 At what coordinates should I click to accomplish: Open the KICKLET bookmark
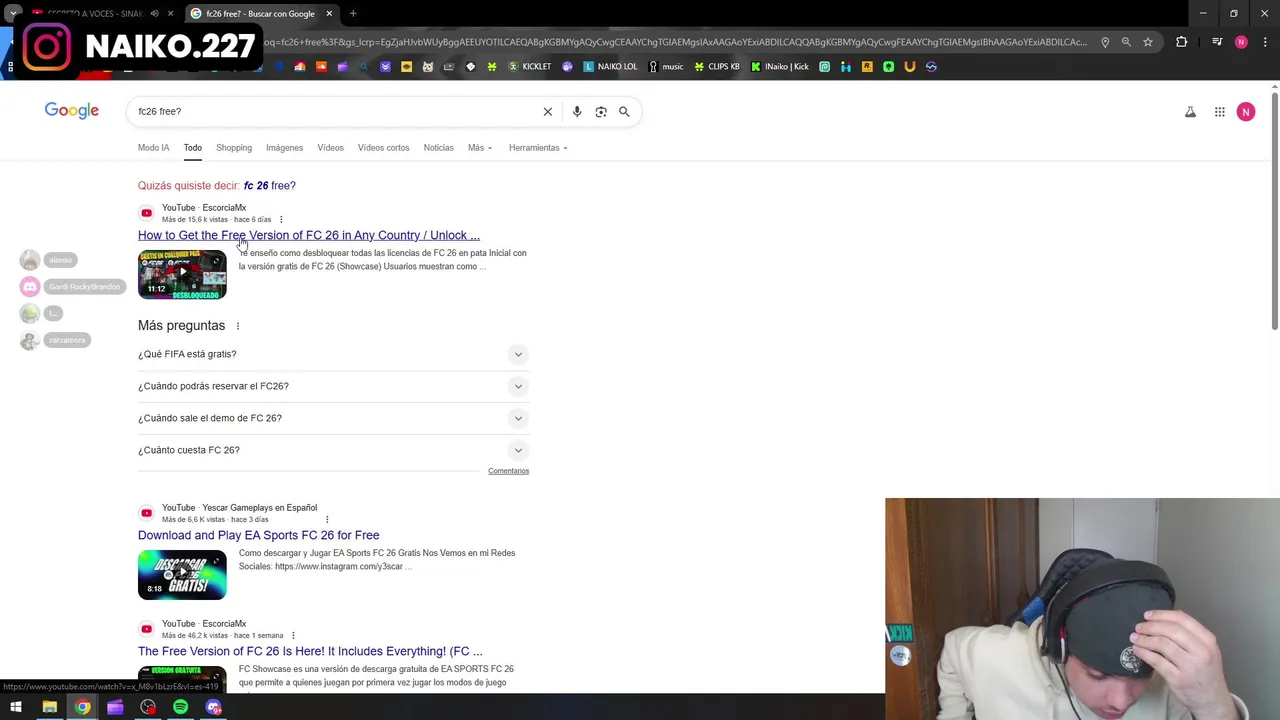tap(529, 67)
